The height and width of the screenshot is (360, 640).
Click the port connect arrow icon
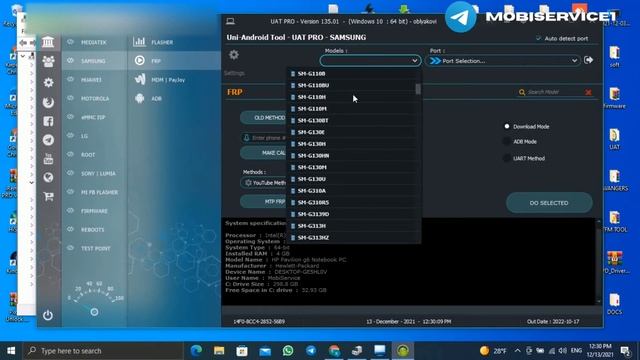(589, 60)
